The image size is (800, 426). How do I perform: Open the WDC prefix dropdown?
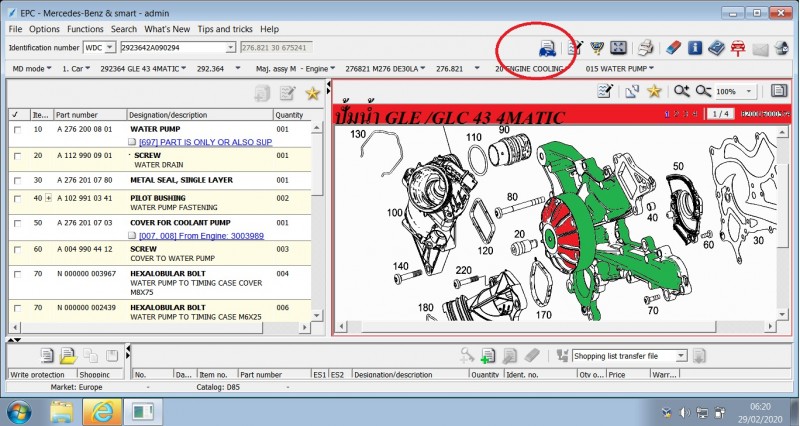[x=110, y=47]
